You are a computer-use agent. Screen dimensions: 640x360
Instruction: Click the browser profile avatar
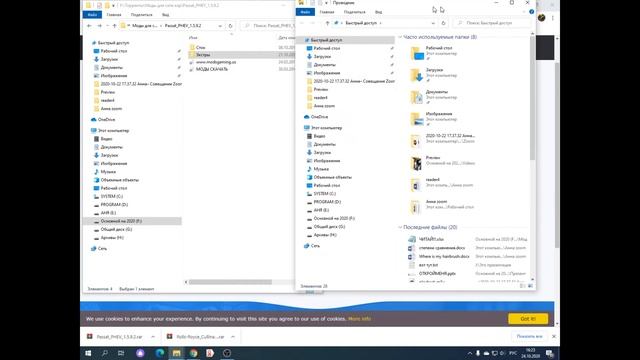pyautogui.click(x=542, y=18)
